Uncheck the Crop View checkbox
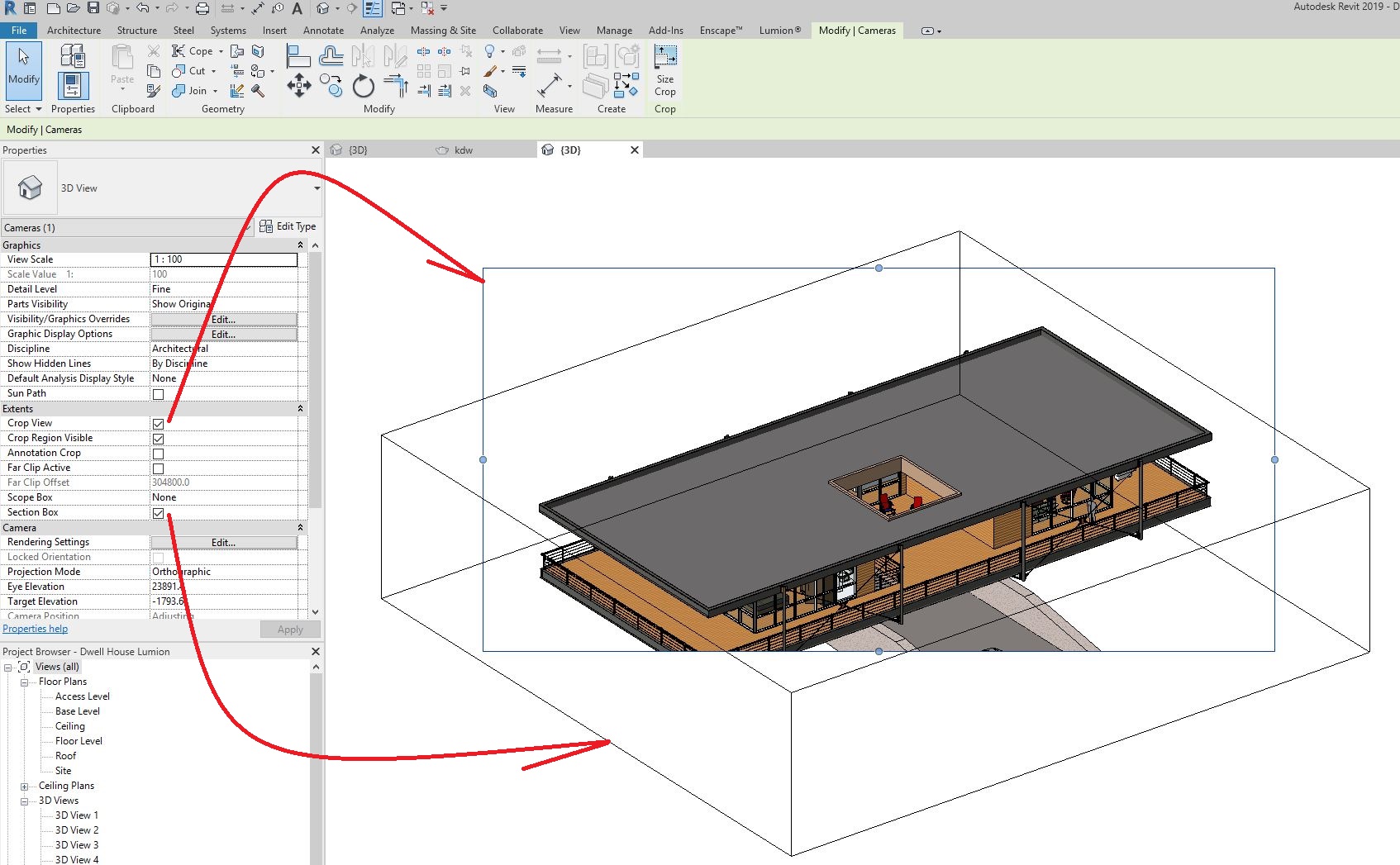Screen dimensions: 1400x865 [x=158, y=424]
